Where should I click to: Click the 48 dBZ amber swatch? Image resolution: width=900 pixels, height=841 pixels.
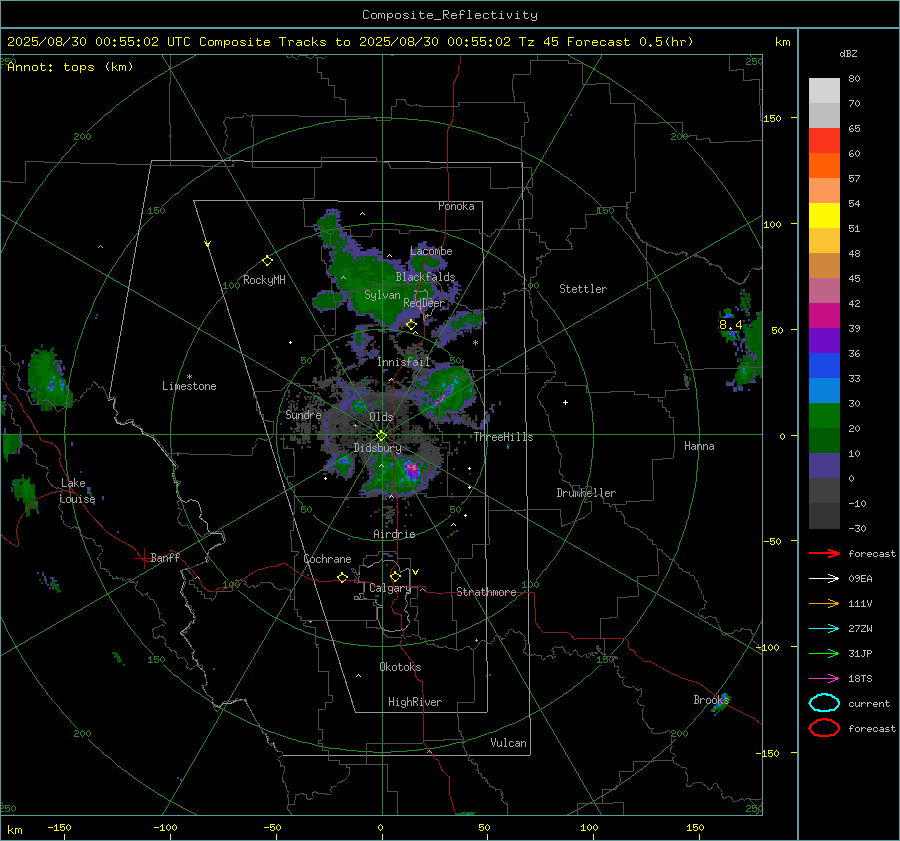824,241
